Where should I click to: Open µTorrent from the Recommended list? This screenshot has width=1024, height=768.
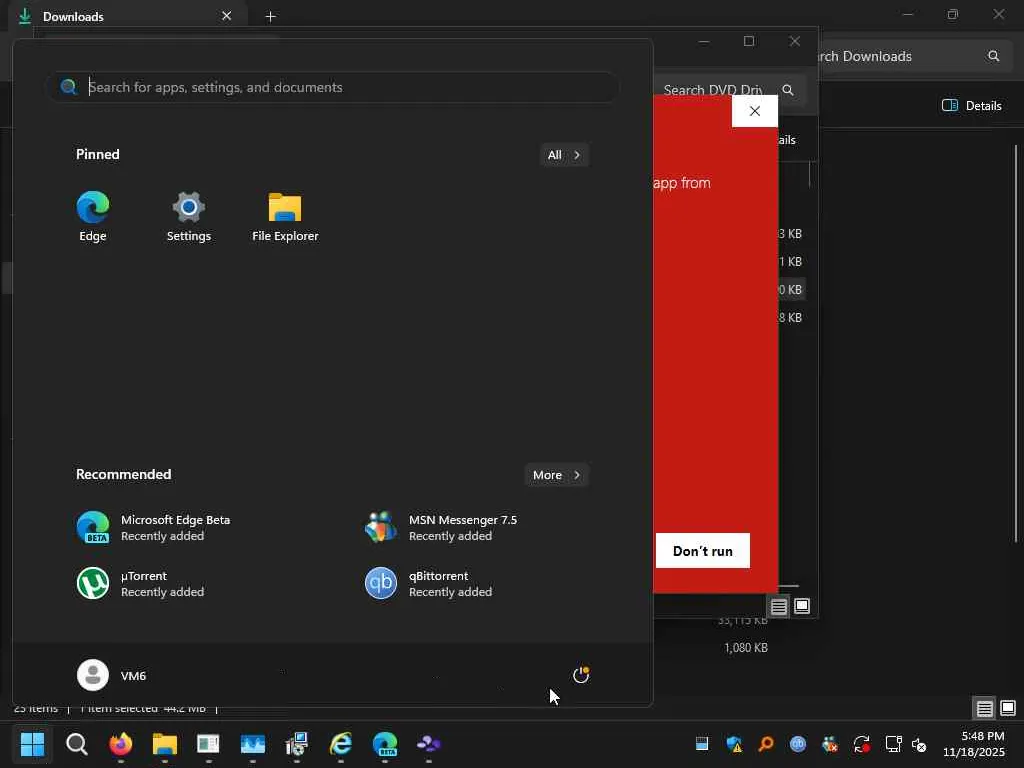[x=140, y=583]
